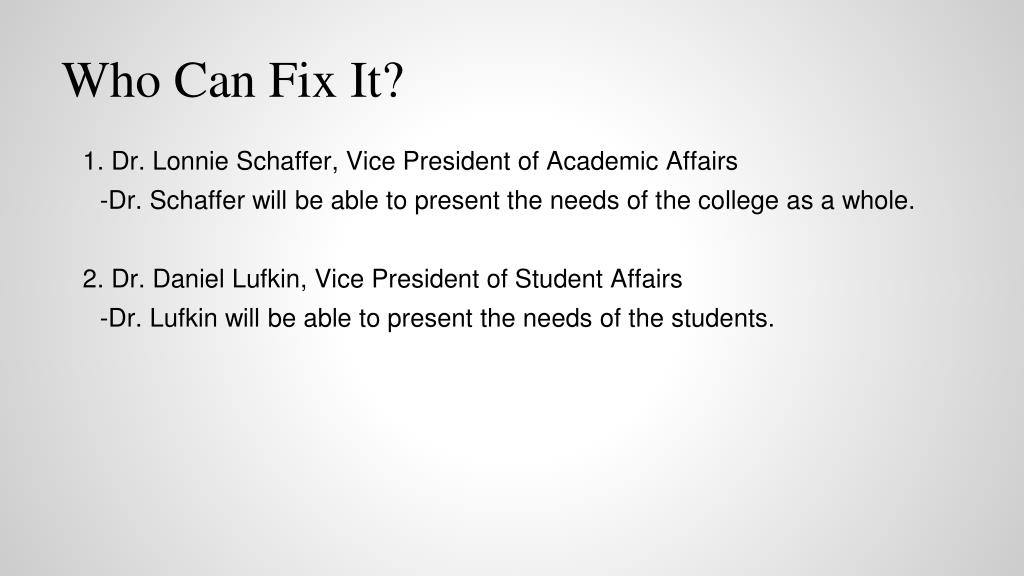The image size is (1024, 576).
Task: Click '-Dr. Schaffer' at the sub-point start
Action: click(172, 200)
